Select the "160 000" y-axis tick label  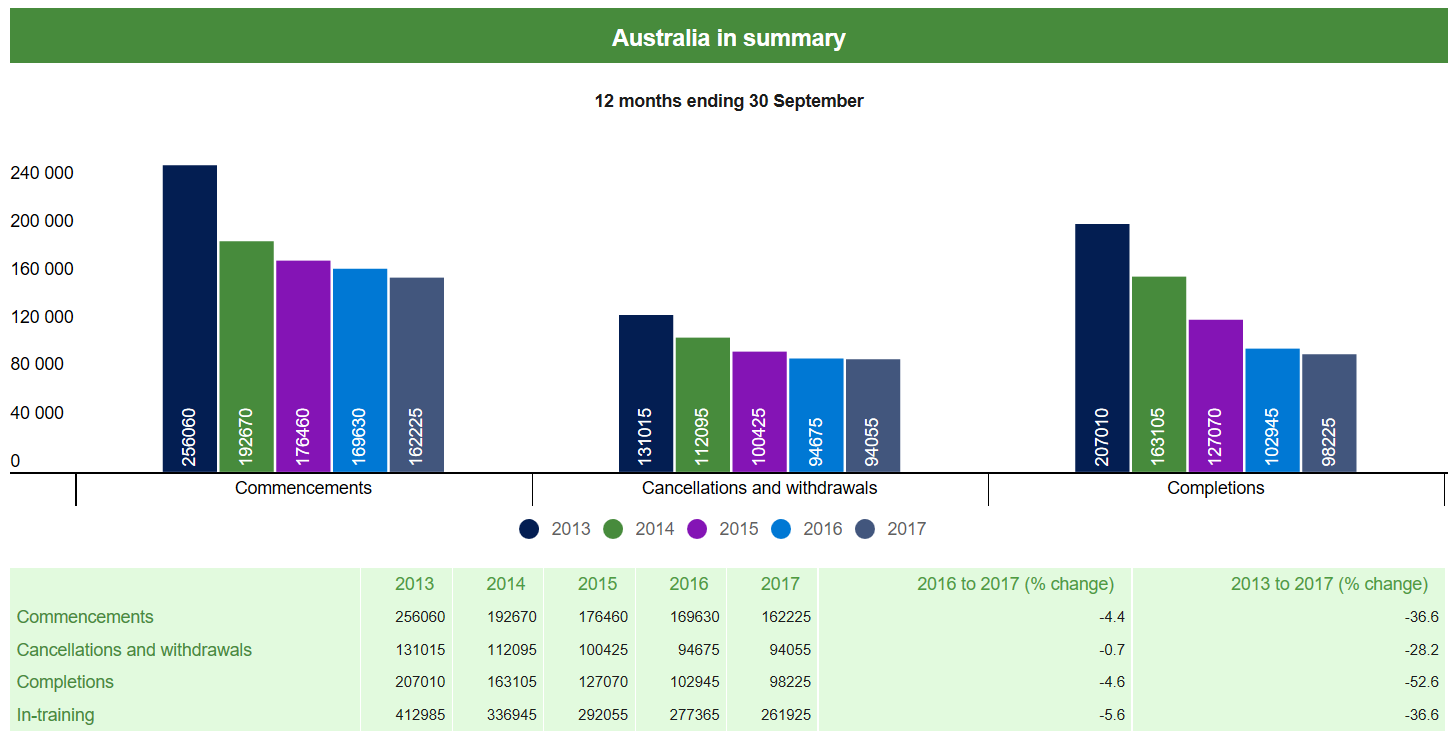tap(42, 269)
